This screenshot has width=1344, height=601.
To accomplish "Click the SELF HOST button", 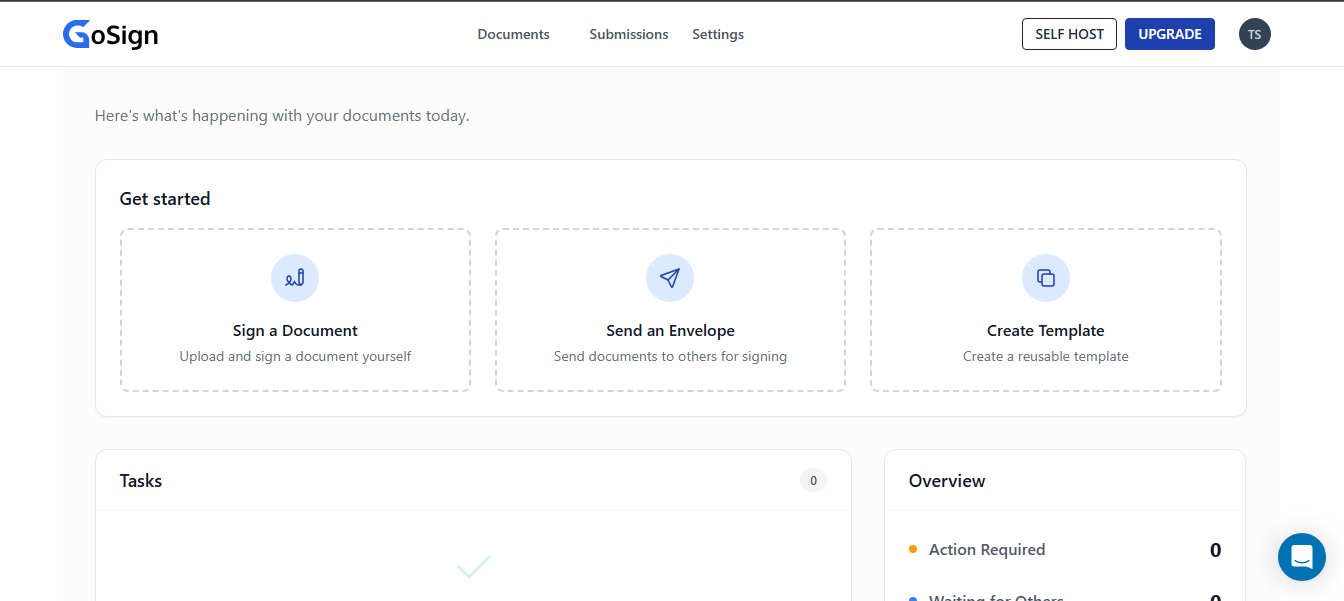I will pyautogui.click(x=1069, y=34).
